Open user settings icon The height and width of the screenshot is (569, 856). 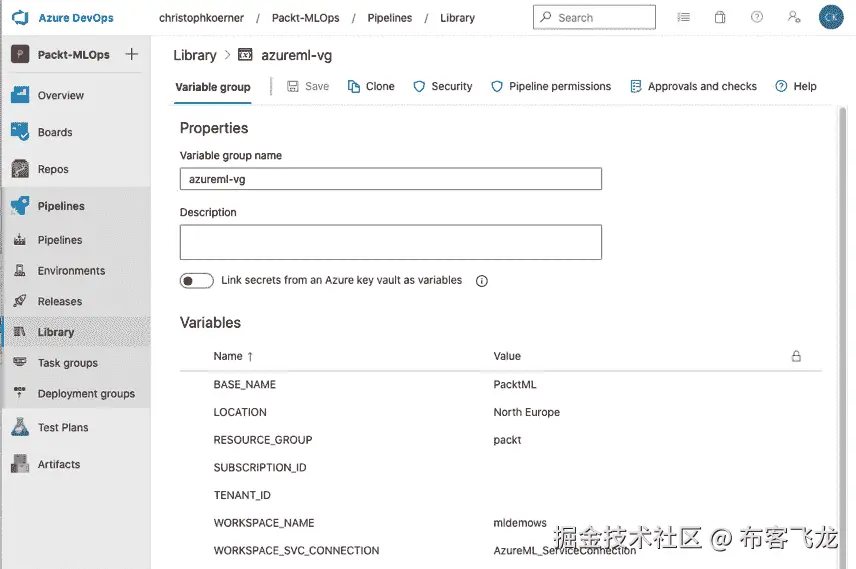pyautogui.click(x=794, y=17)
